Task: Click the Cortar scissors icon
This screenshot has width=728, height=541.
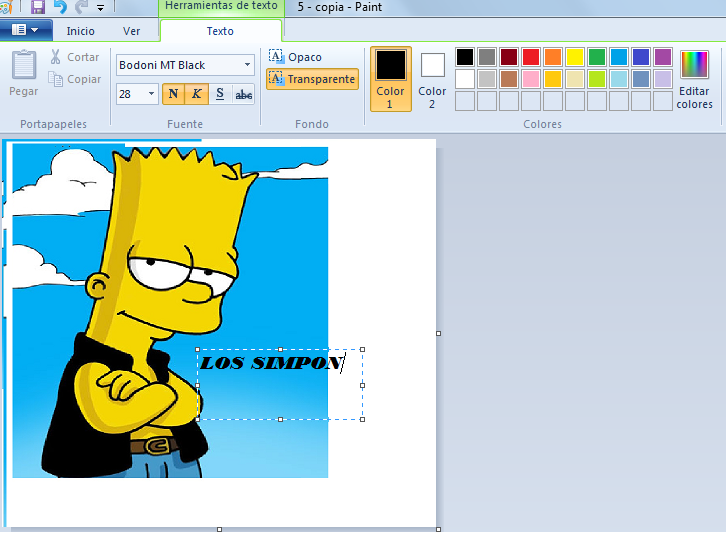Action: coord(56,57)
